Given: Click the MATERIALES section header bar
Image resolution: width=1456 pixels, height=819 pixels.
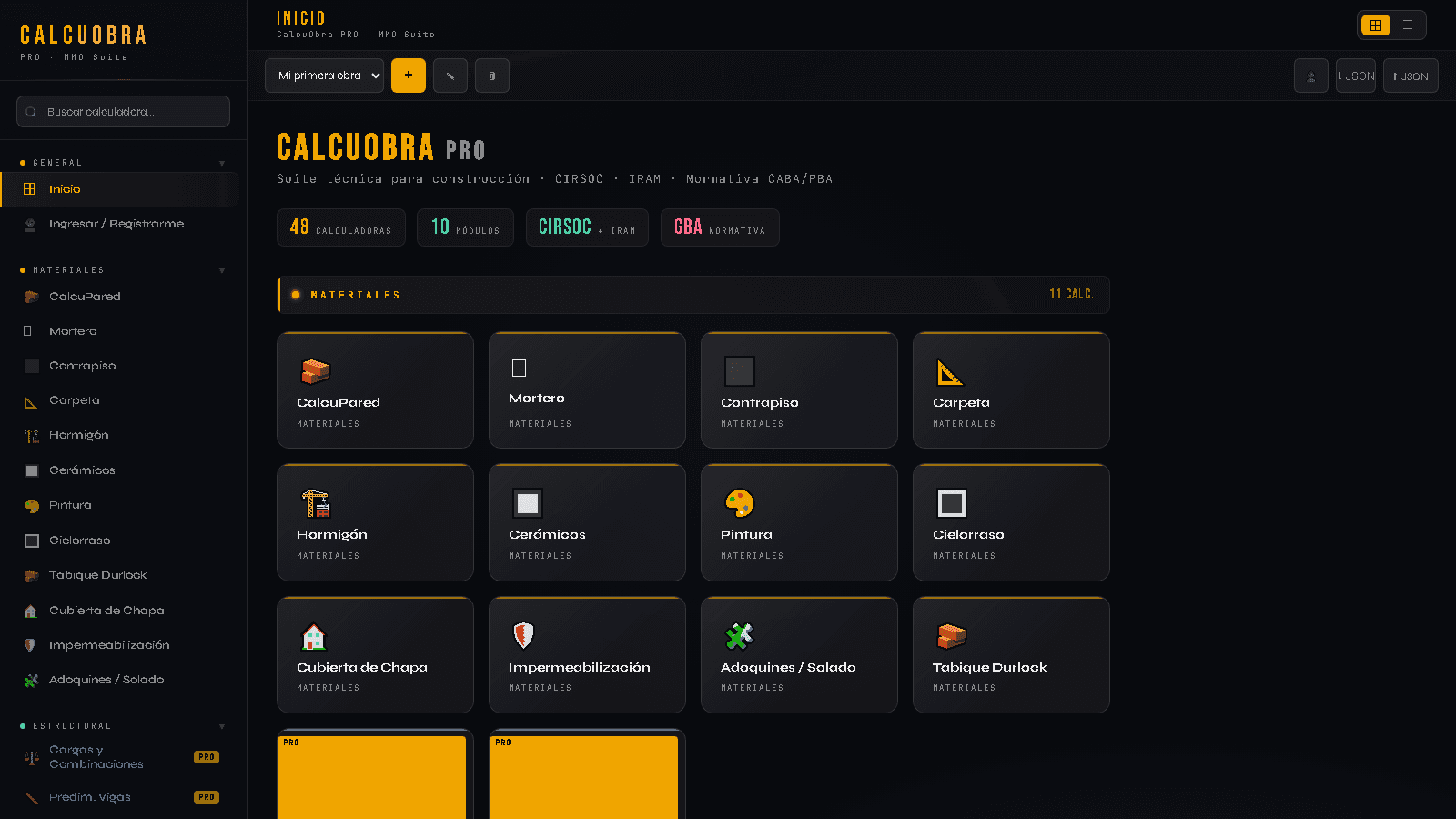Looking at the screenshot, I should pyautogui.click(x=693, y=295).
